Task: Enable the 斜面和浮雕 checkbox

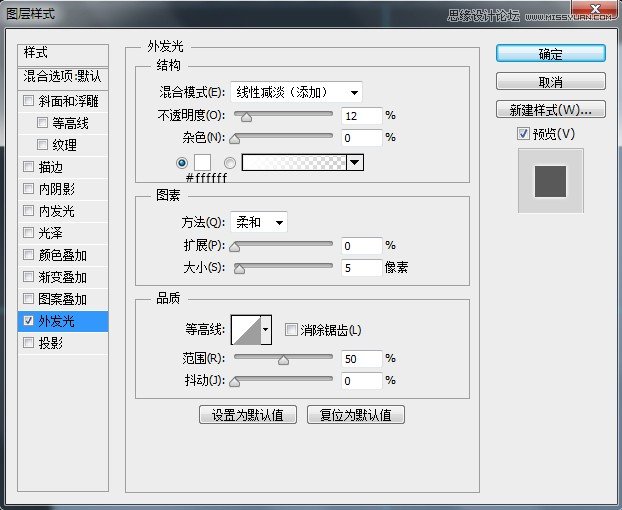Action: coord(28,100)
